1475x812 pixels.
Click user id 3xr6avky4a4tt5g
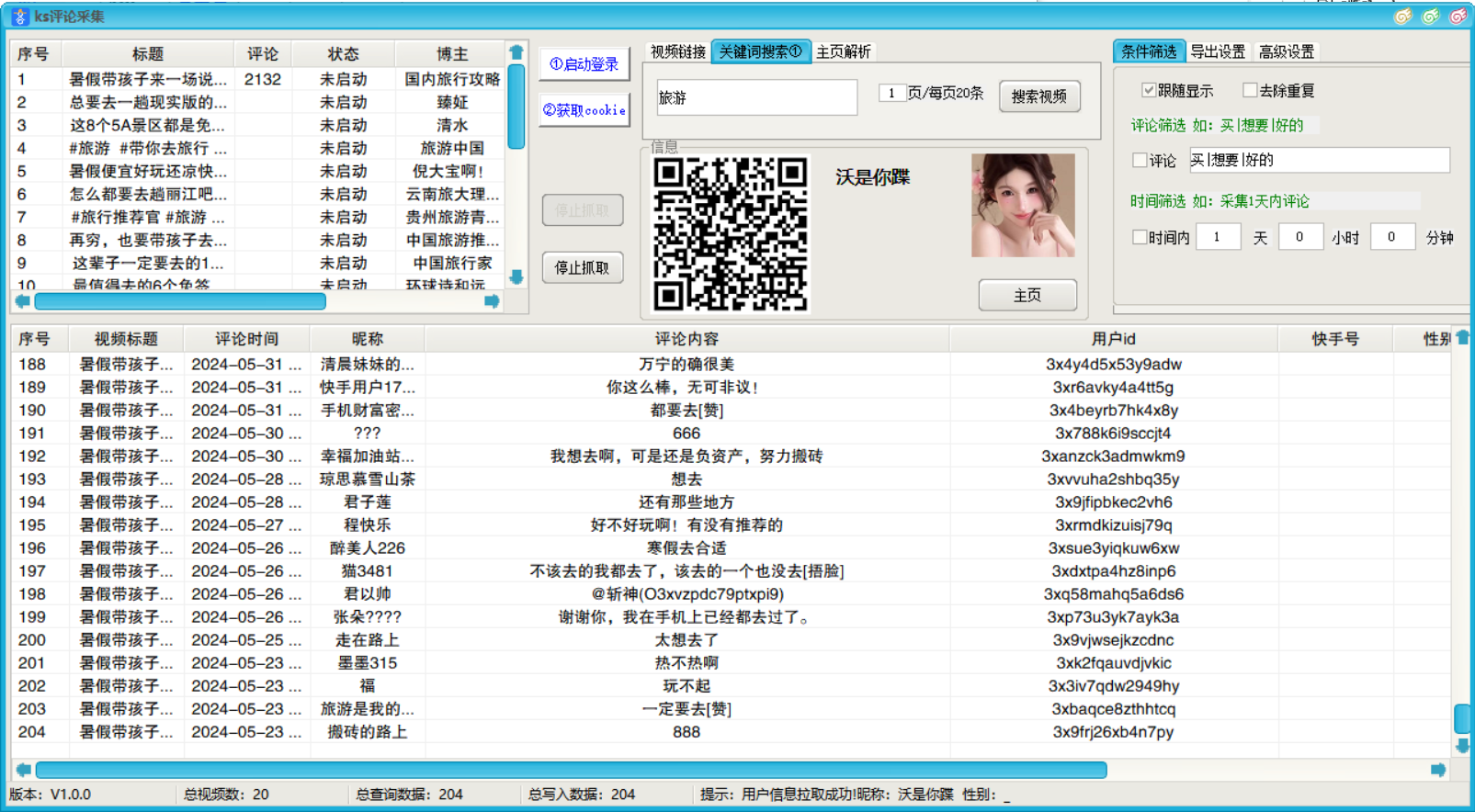pyautogui.click(x=1113, y=388)
